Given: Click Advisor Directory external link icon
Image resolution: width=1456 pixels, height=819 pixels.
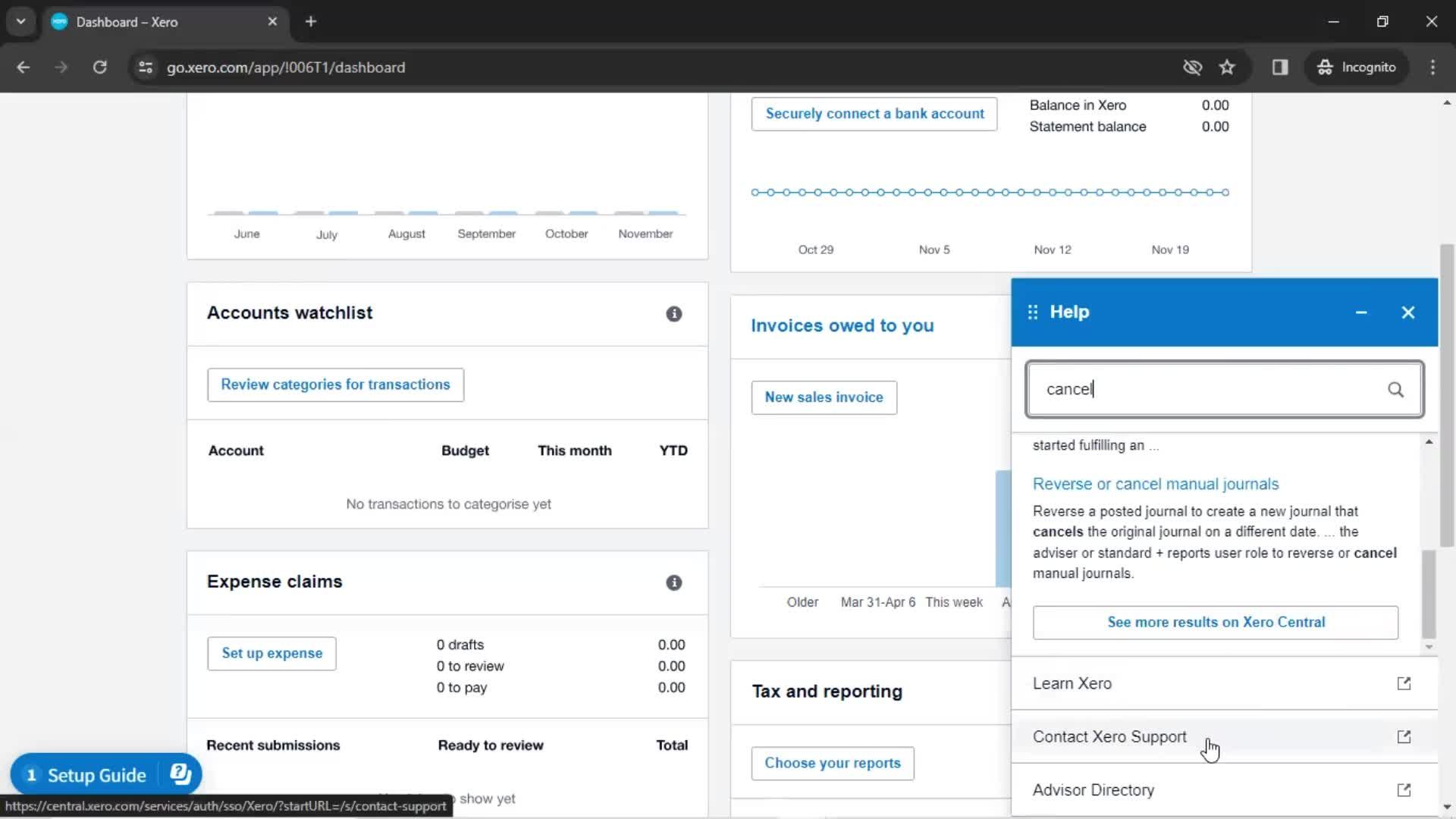Looking at the screenshot, I should coord(1404,790).
